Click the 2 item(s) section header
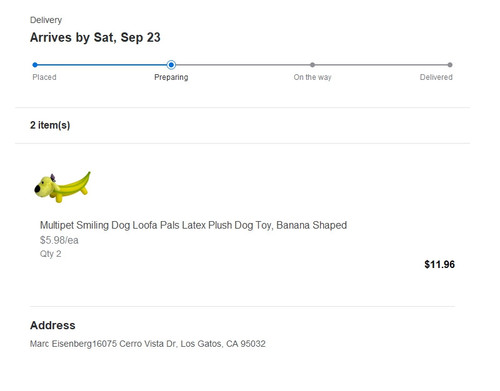Image resolution: width=500 pixels, height=391 pixels. [x=50, y=125]
